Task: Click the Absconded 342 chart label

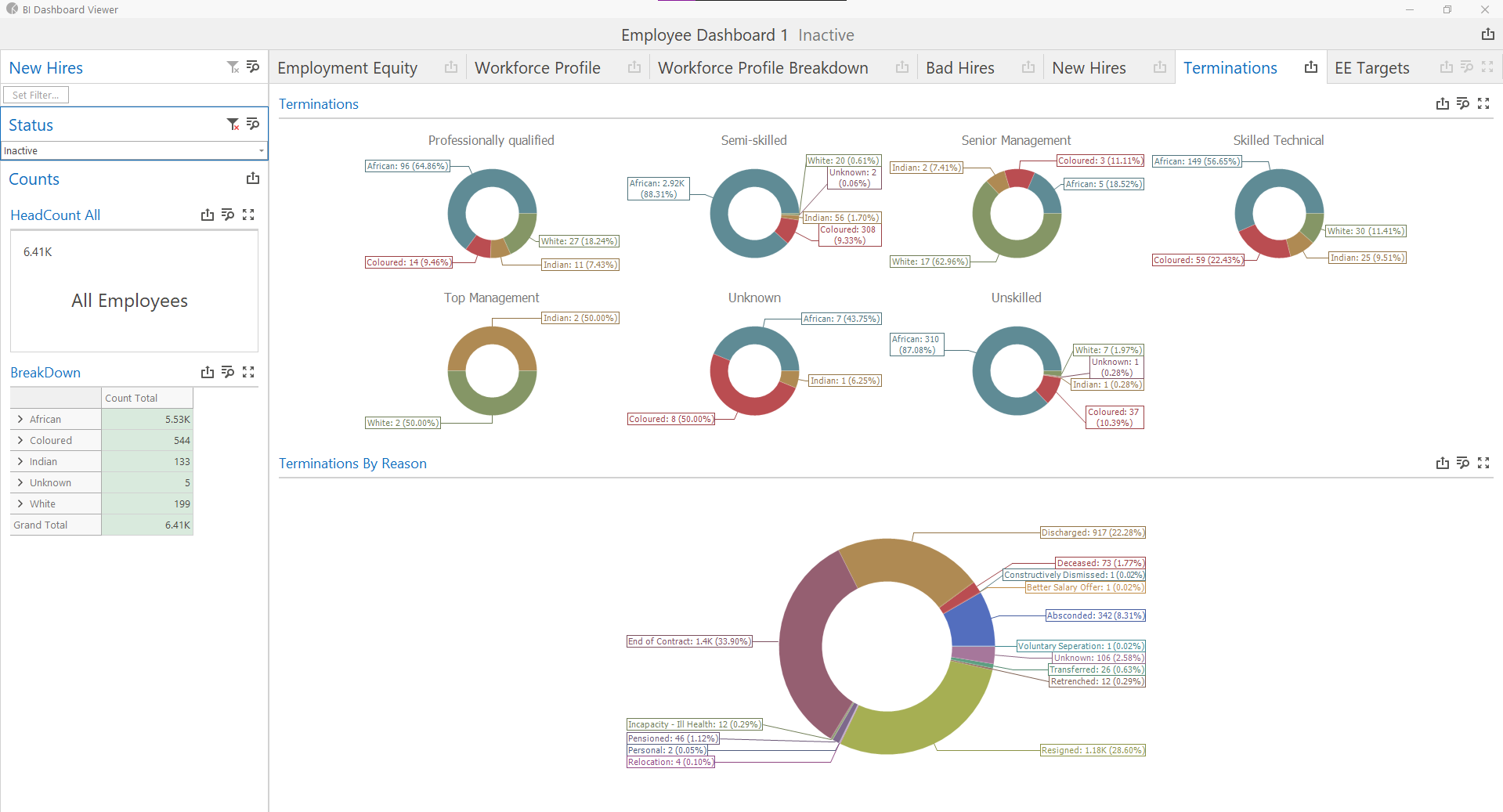Action: 1095,615
